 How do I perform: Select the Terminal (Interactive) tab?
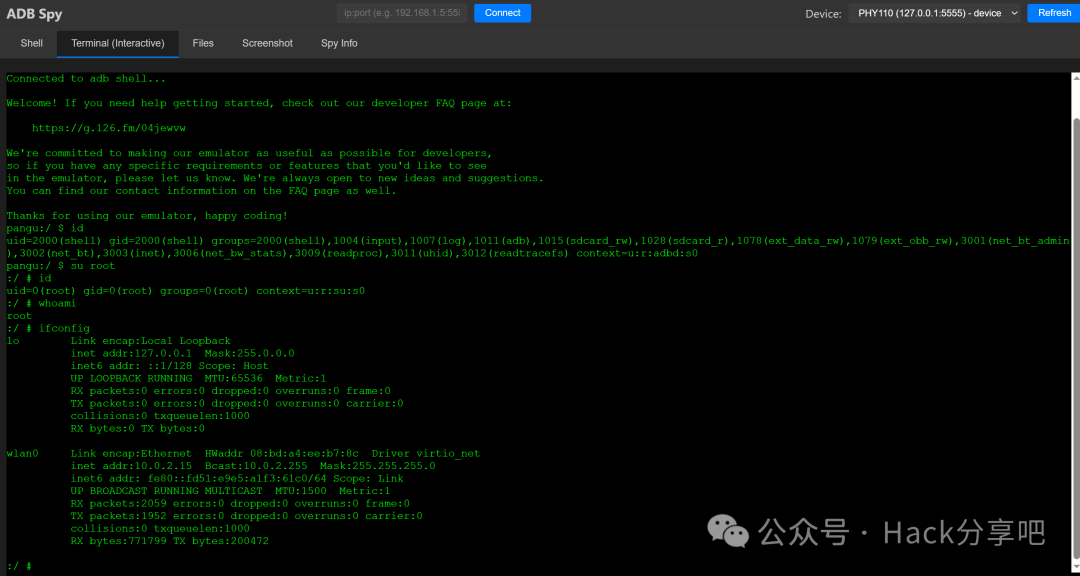coord(118,43)
